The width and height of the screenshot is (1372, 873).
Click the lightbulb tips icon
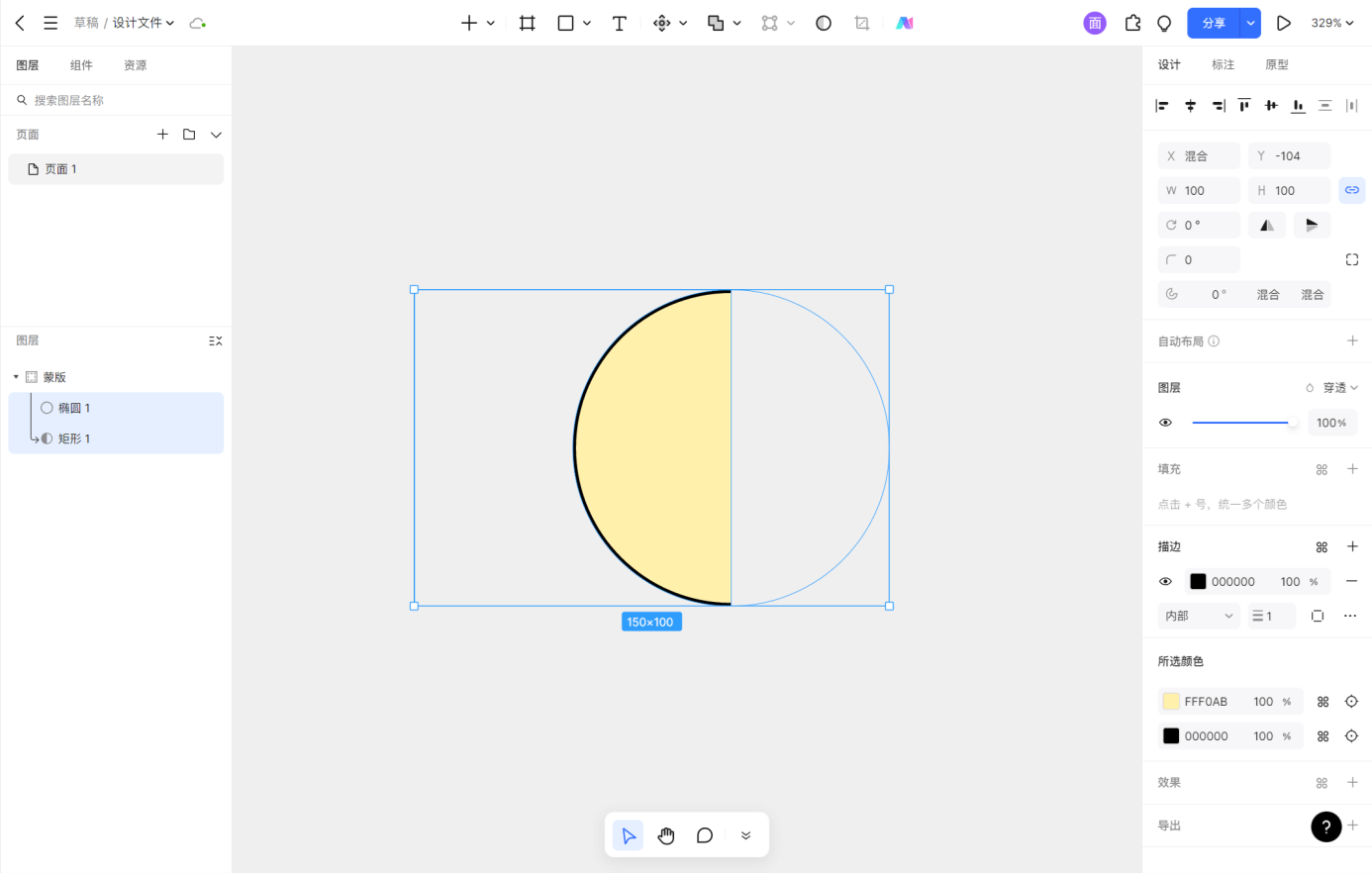[1165, 23]
